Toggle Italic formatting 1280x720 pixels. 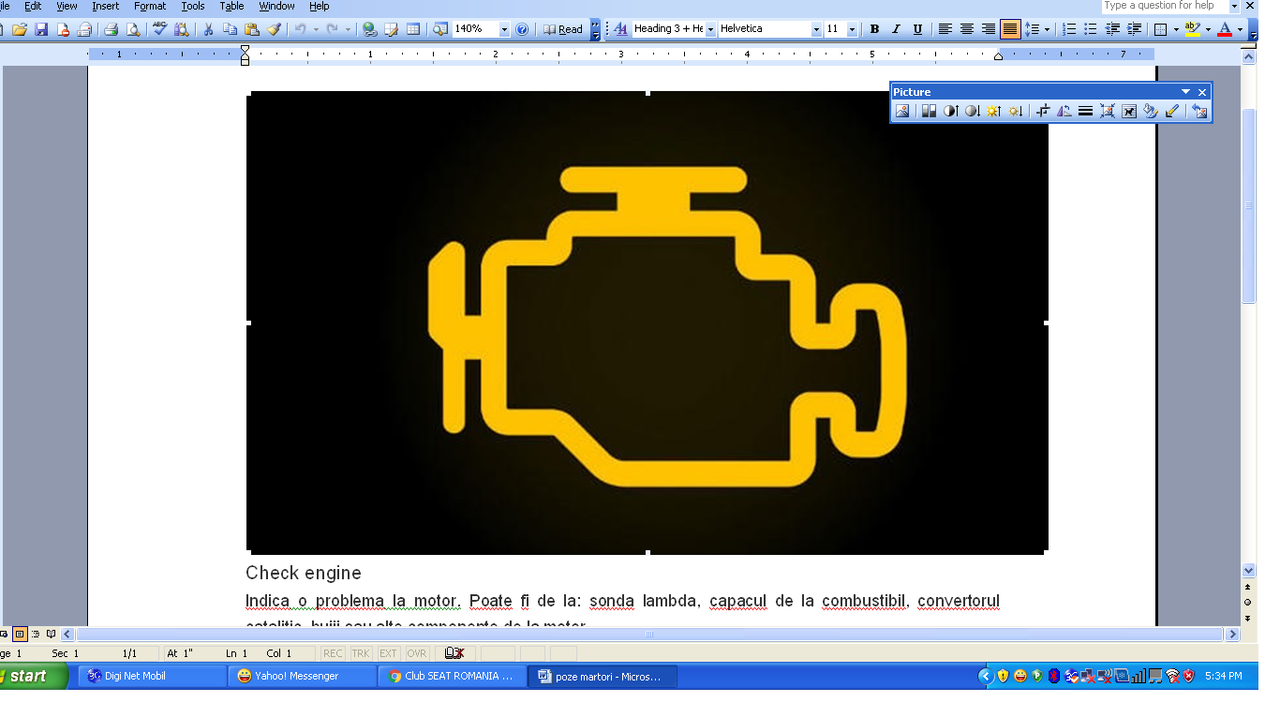point(896,29)
